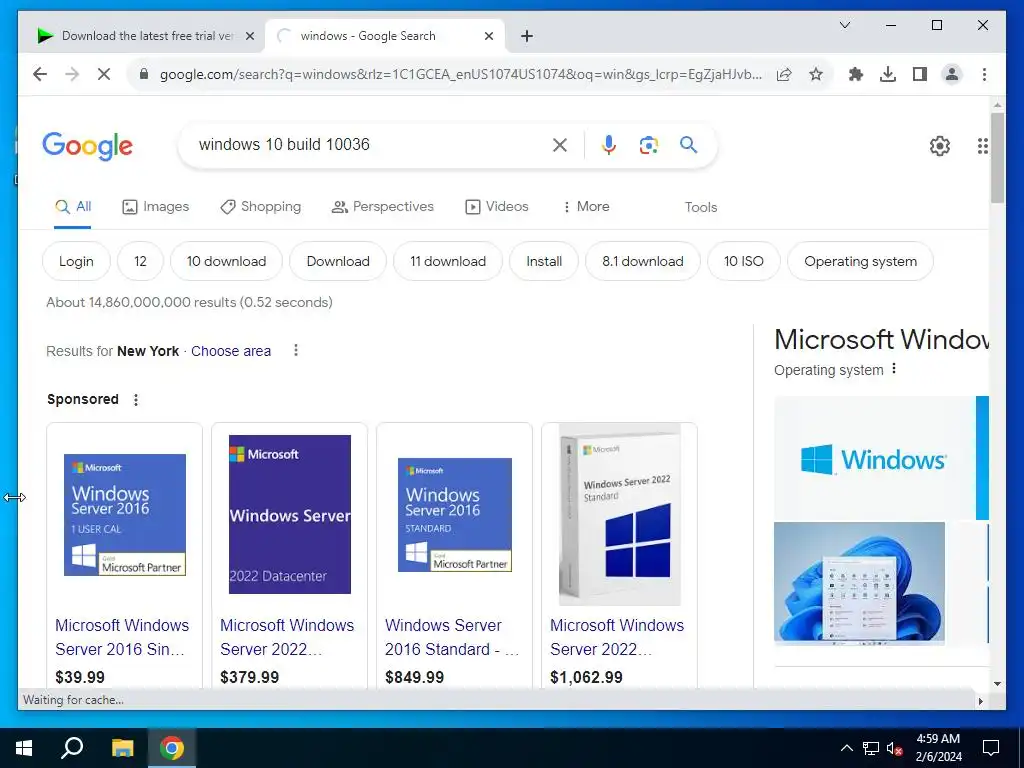This screenshot has width=1024, height=768.
Task: Select the Download suggestion chip
Action: coord(338,261)
